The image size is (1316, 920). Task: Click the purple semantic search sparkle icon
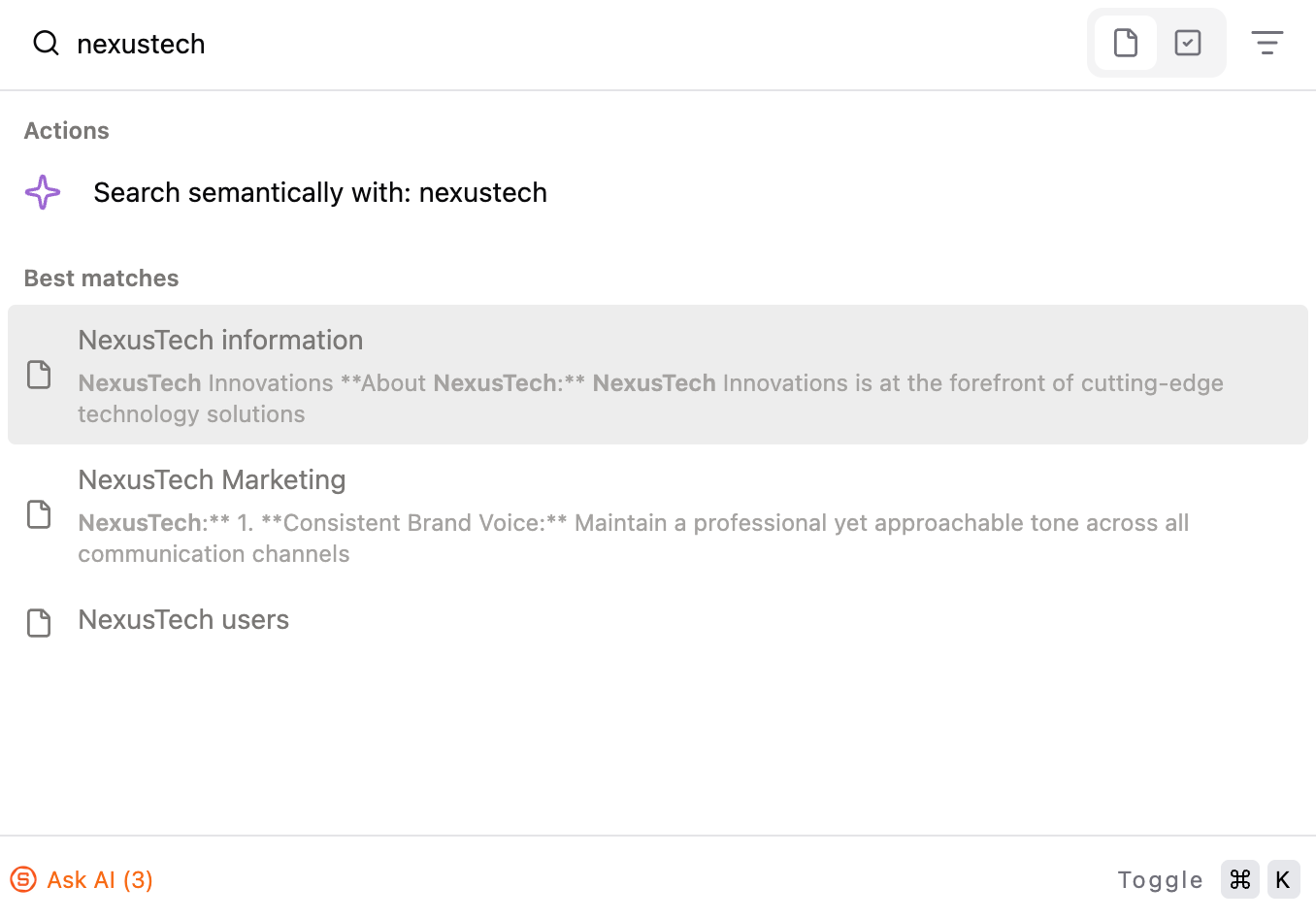click(43, 192)
